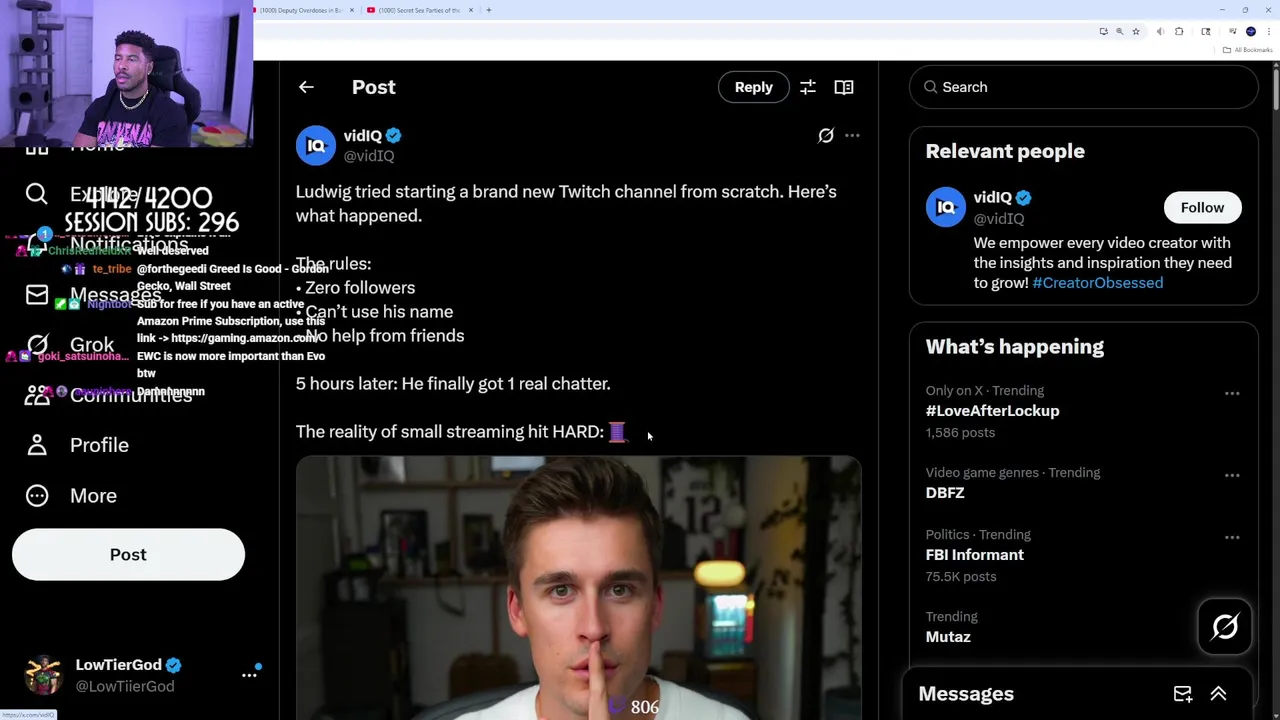The image size is (1280, 720).
Task: Close the Deputy Overdoses browser tab
Action: click(x=352, y=10)
